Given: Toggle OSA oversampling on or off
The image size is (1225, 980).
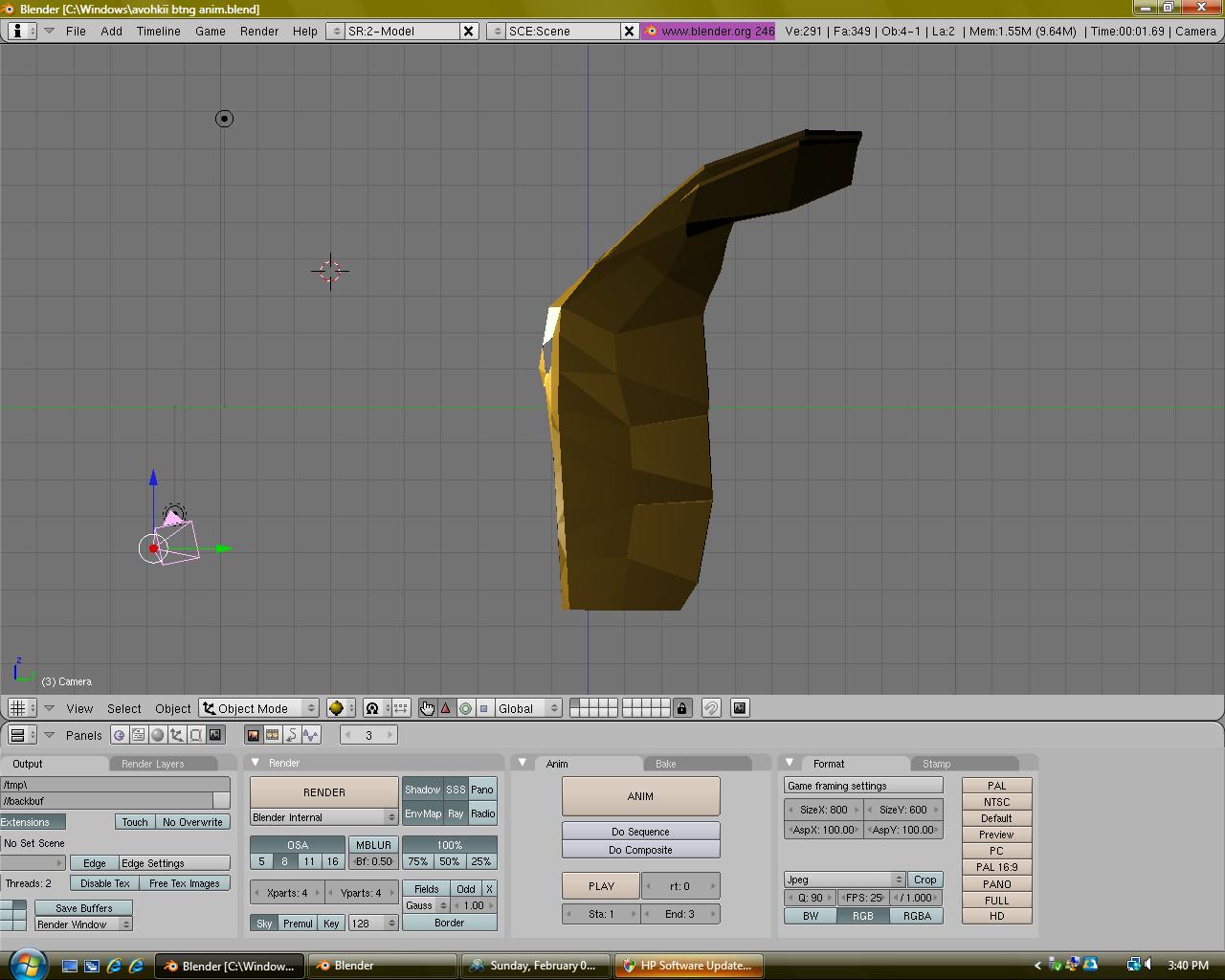Looking at the screenshot, I should [x=297, y=845].
